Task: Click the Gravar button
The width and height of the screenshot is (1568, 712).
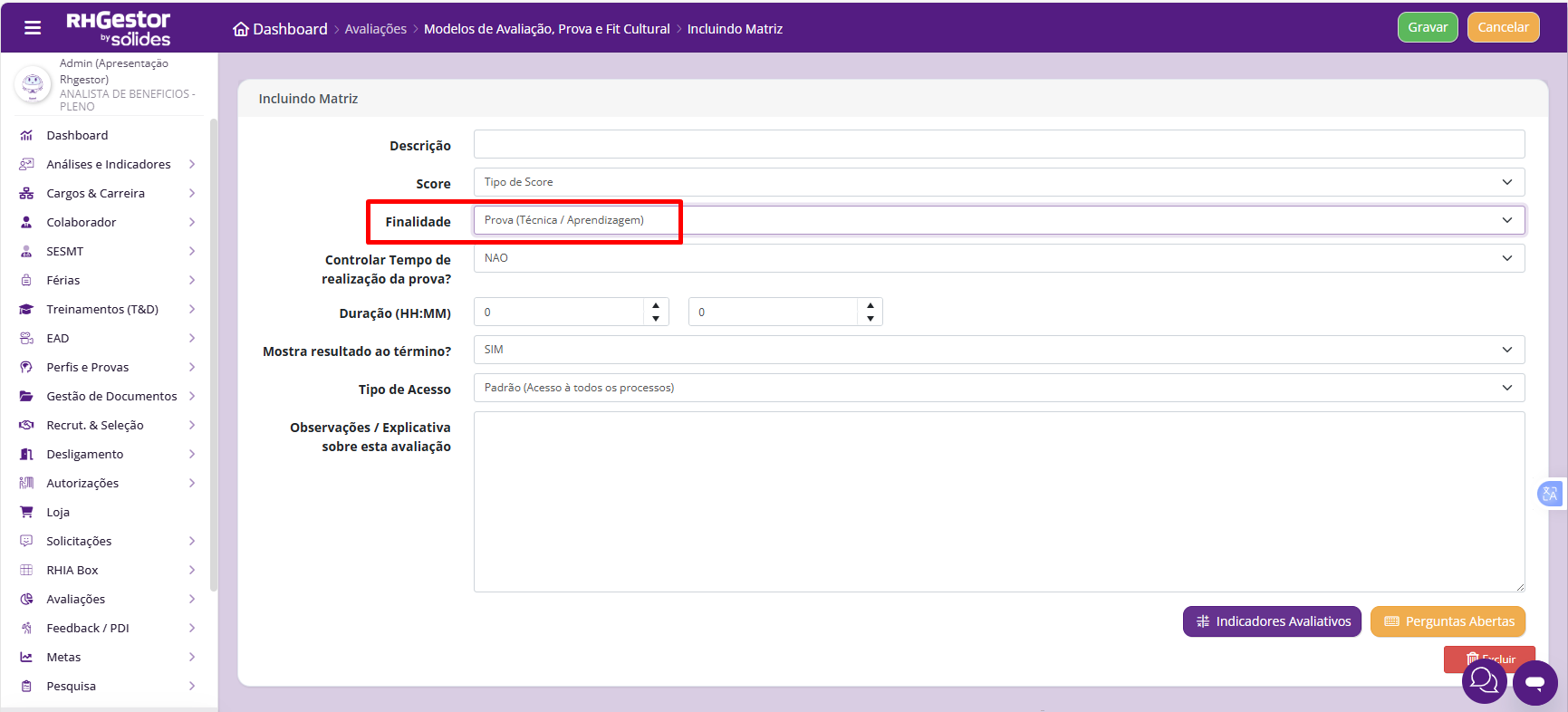Action: tap(1428, 27)
